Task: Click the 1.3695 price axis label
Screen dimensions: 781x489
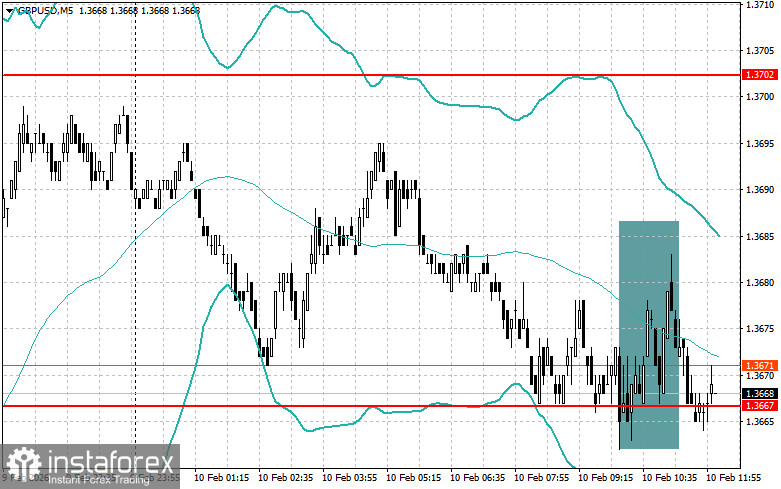Action: [x=760, y=144]
